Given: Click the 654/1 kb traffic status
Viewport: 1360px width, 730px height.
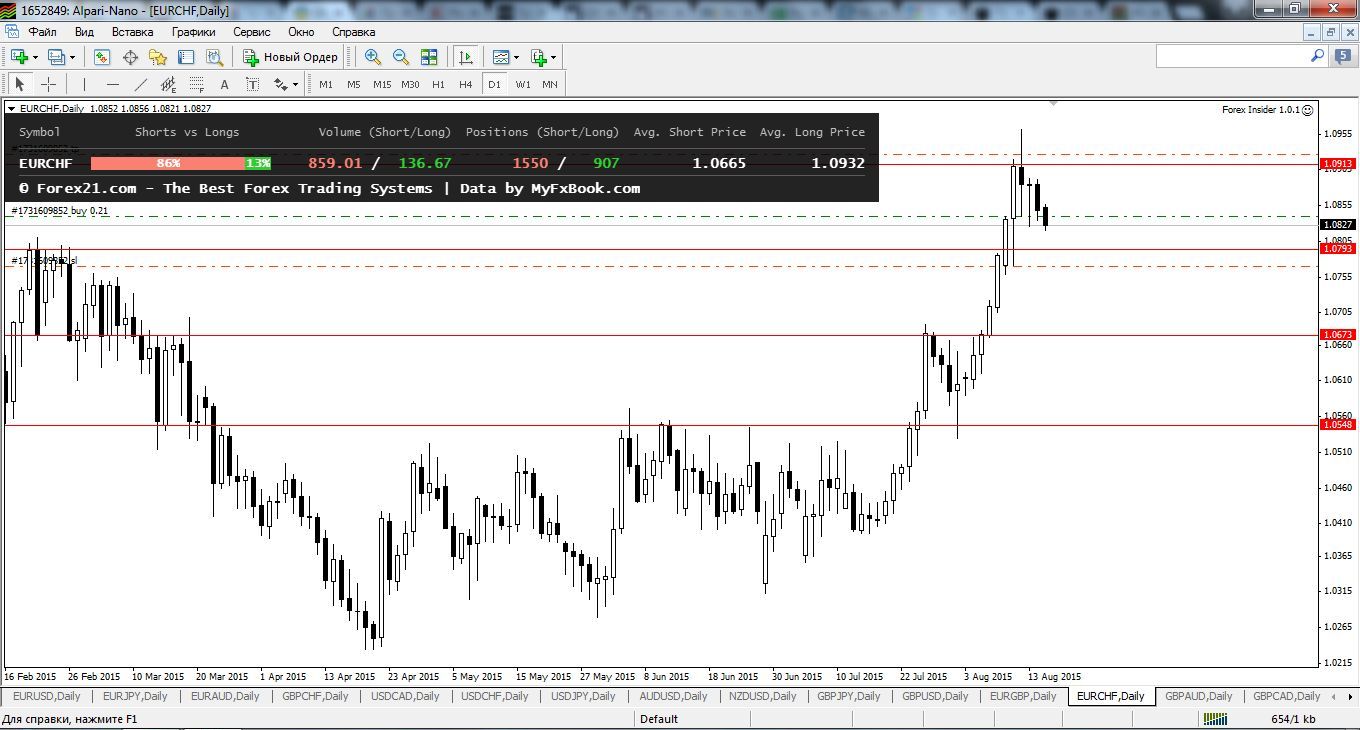Looking at the screenshot, I should [x=1293, y=719].
